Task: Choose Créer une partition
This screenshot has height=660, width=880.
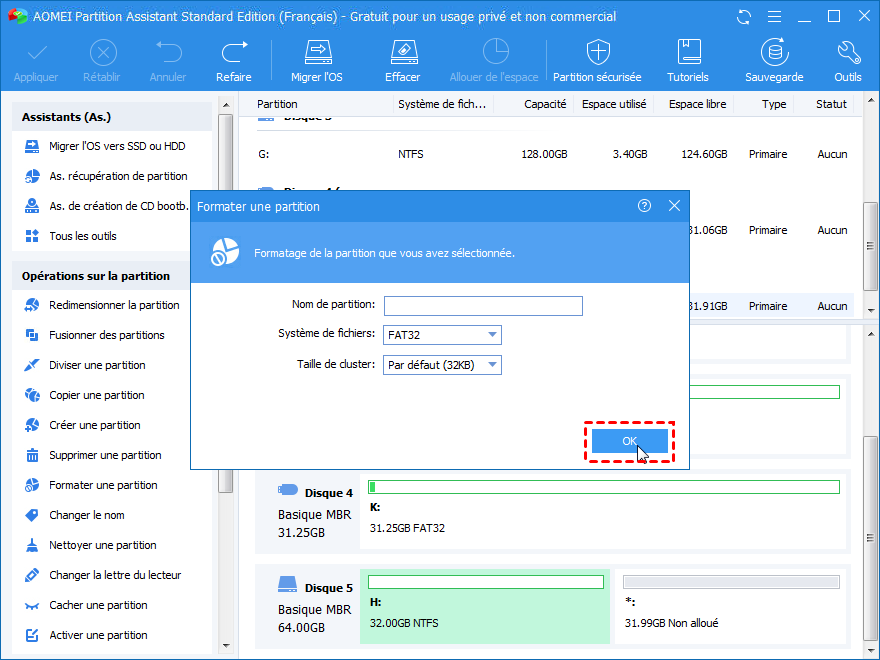Action: [82, 425]
